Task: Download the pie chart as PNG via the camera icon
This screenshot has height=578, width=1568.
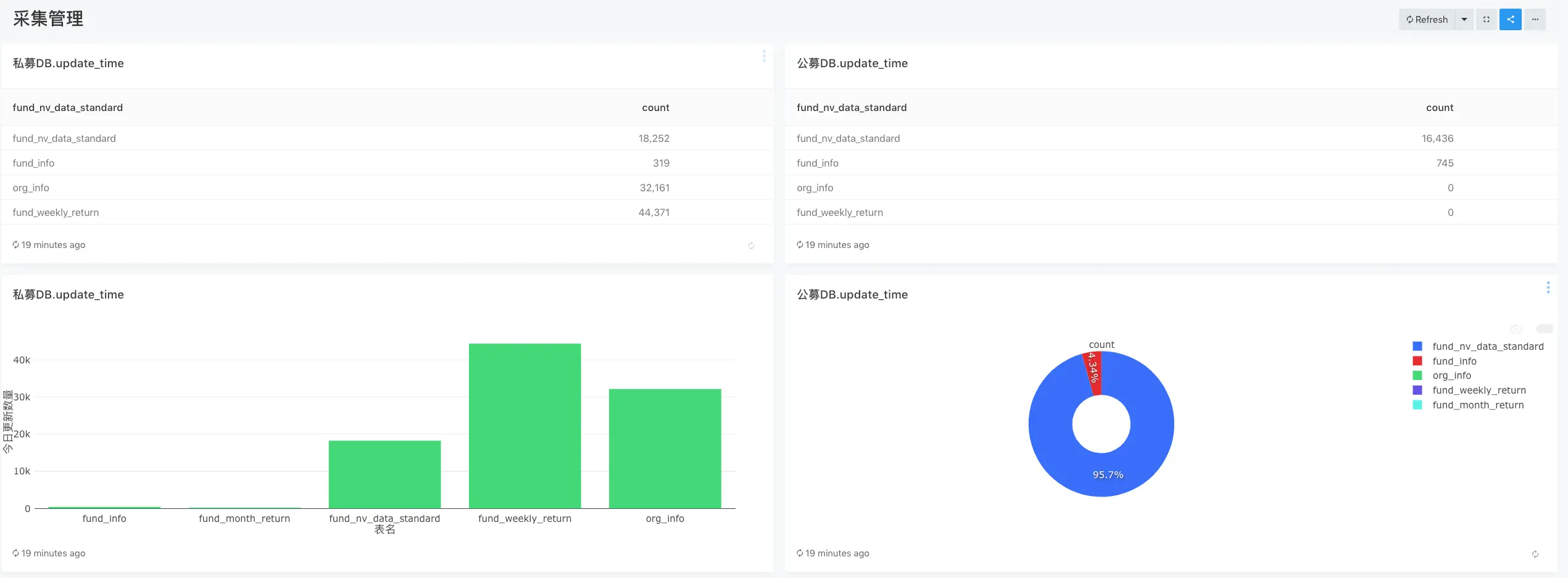Action: (x=1516, y=329)
